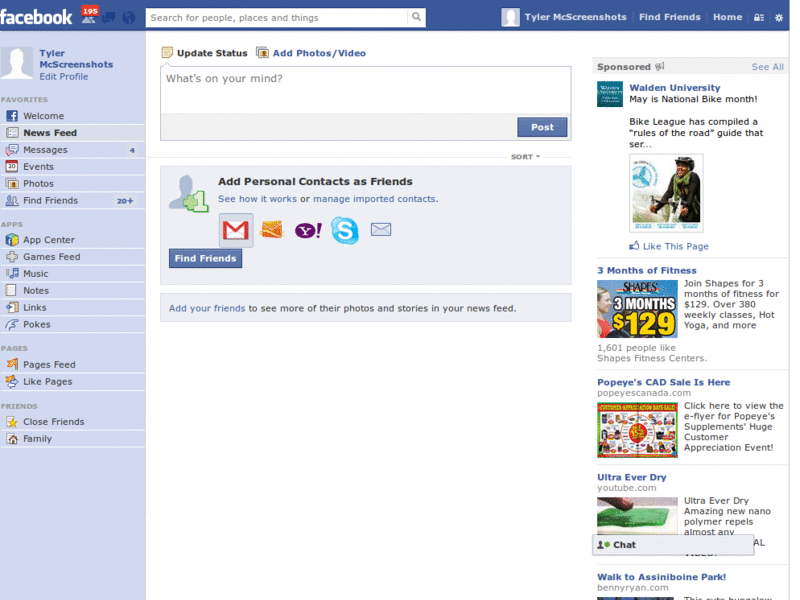800x600 pixels.
Task: Click the search text field
Action: (x=277, y=17)
